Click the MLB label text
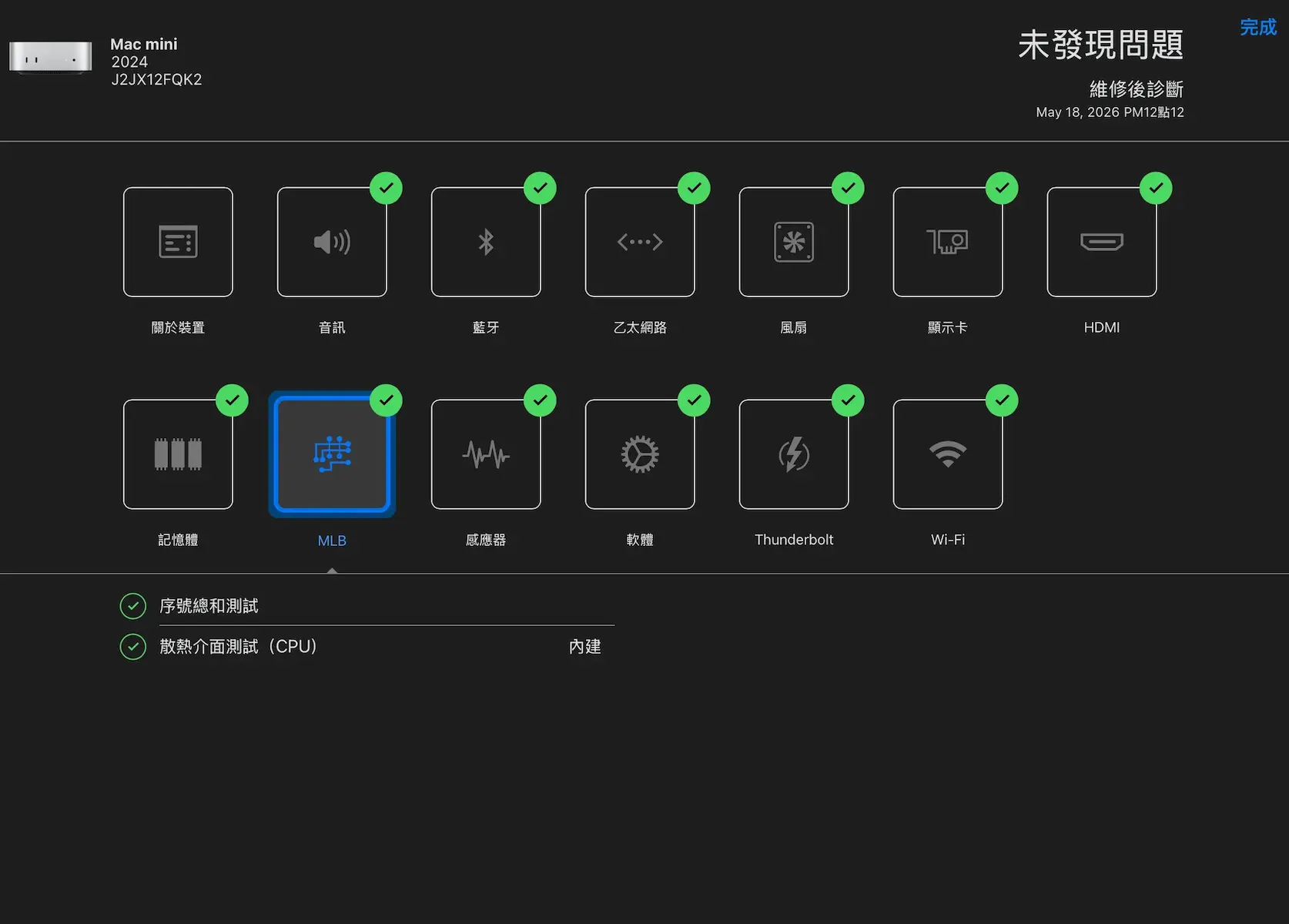 coord(332,541)
